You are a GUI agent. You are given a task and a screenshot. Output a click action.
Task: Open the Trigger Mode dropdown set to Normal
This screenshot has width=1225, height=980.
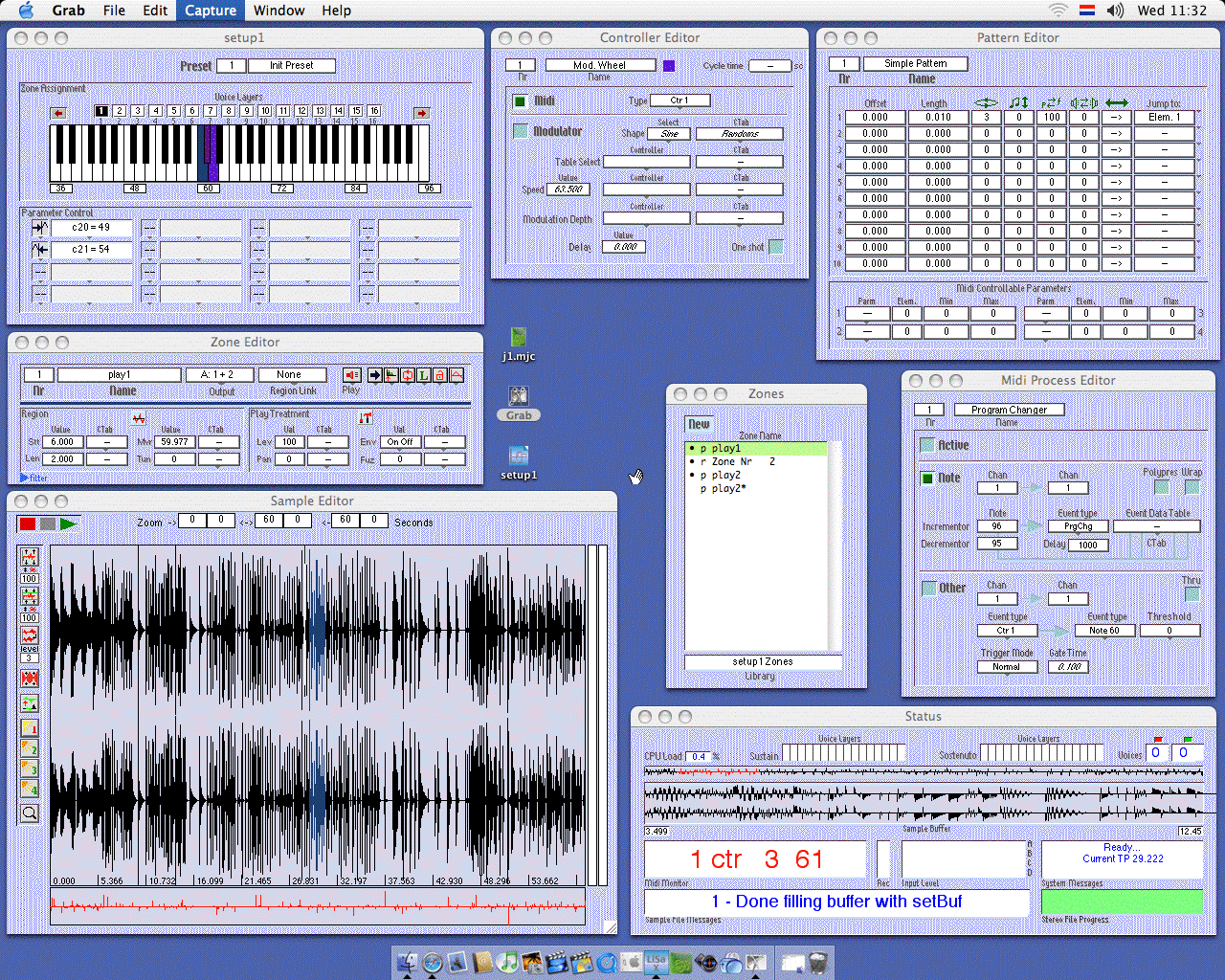pyautogui.click(x=1006, y=667)
